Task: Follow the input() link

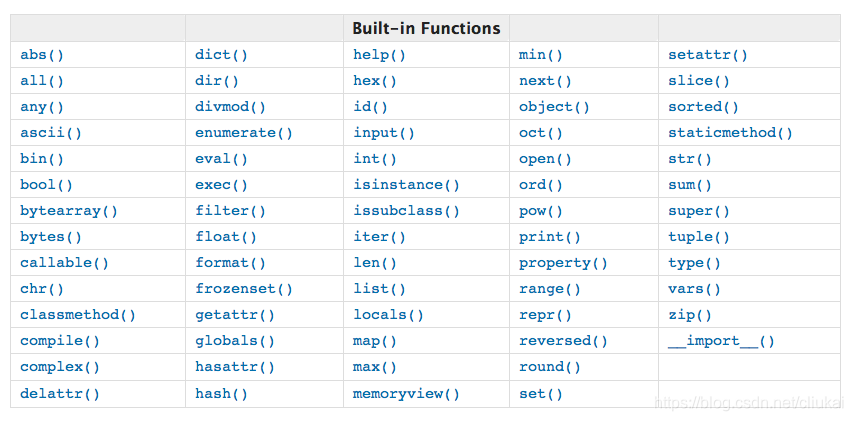Action: tap(384, 133)
